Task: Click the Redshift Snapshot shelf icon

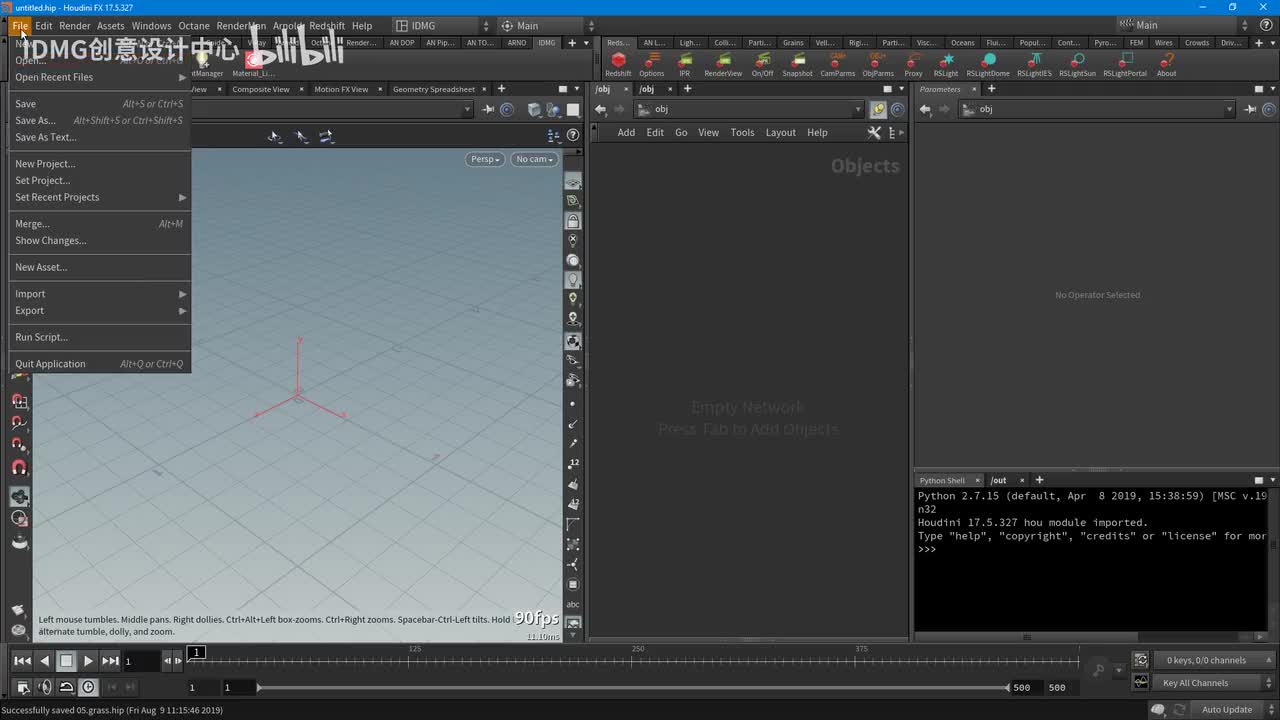Action: point(797,63)
